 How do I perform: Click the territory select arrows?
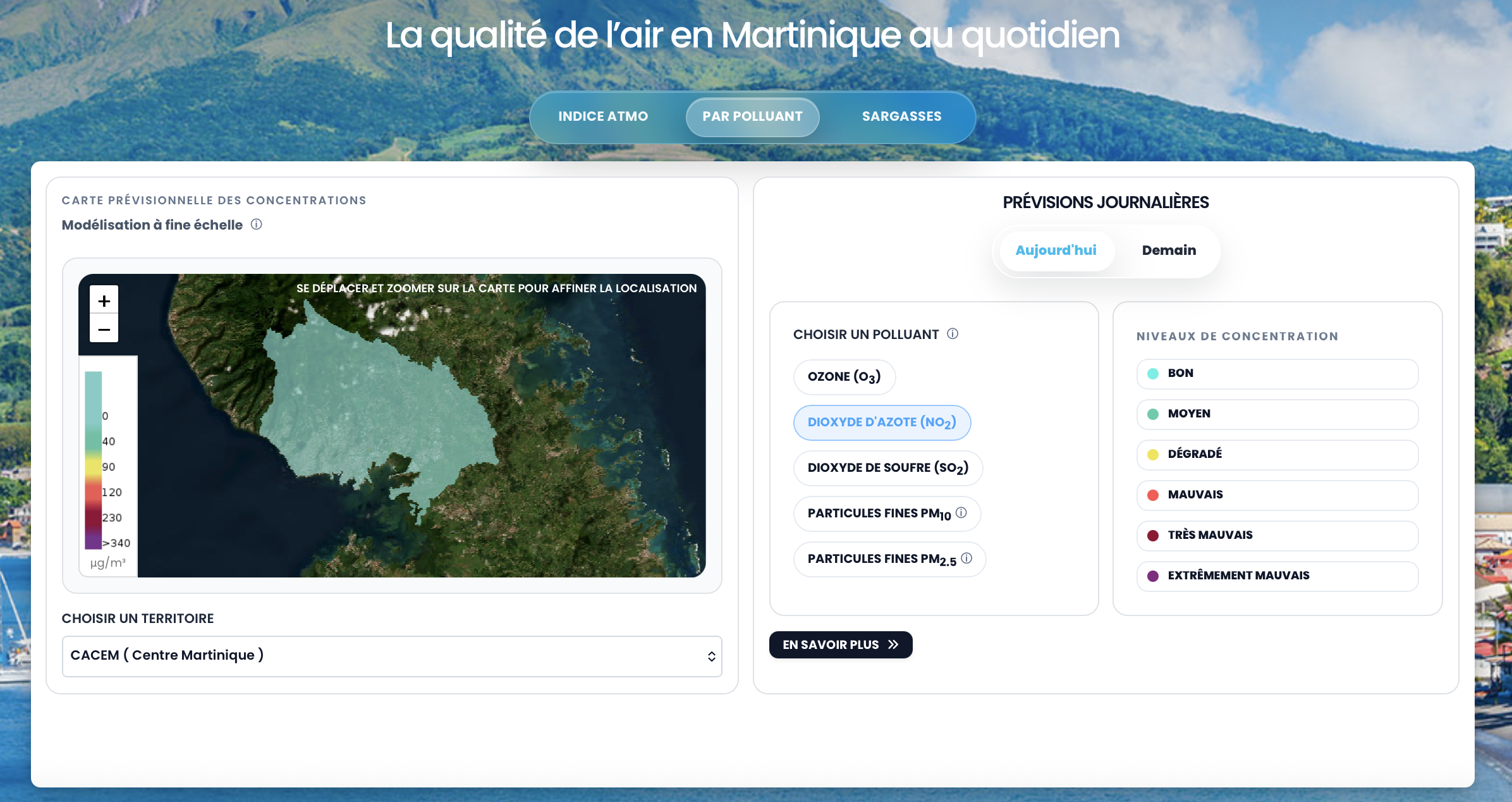[711, 657]
